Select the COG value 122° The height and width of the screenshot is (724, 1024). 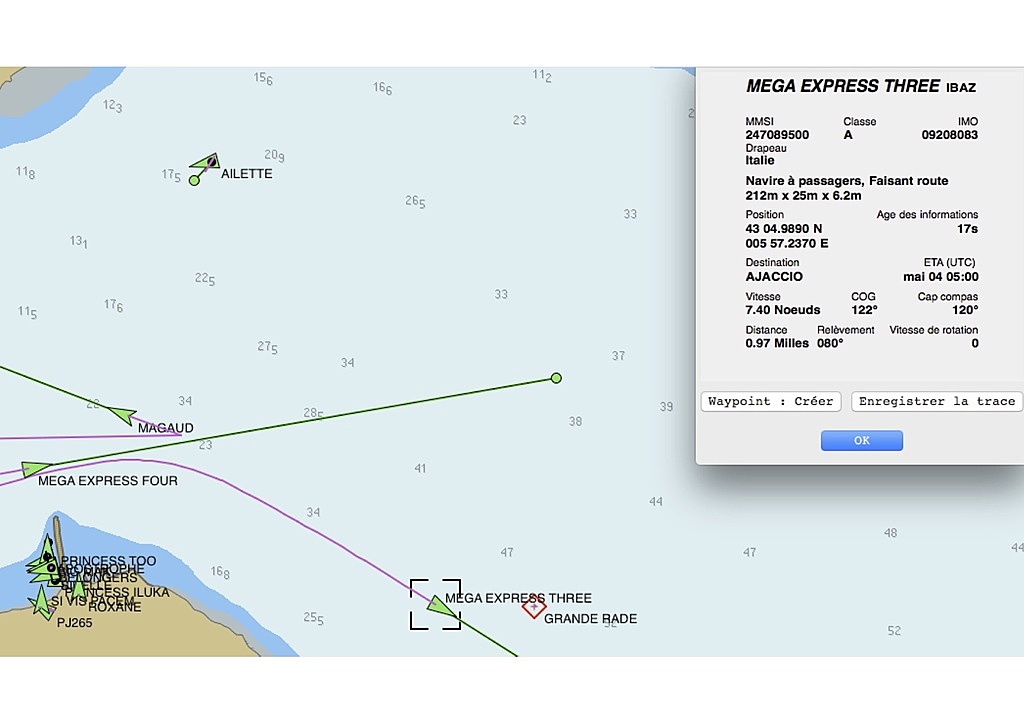(864, 310)
